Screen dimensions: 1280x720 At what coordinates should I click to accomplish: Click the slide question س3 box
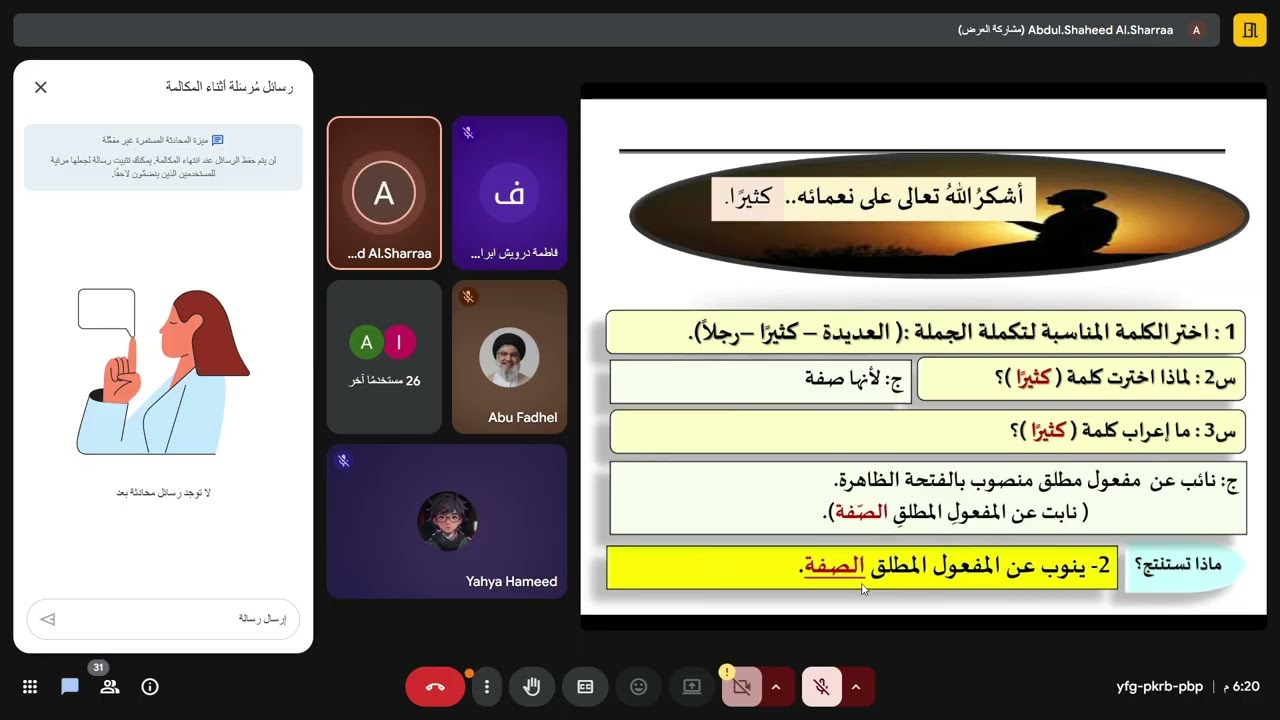[x=927, y=431]
